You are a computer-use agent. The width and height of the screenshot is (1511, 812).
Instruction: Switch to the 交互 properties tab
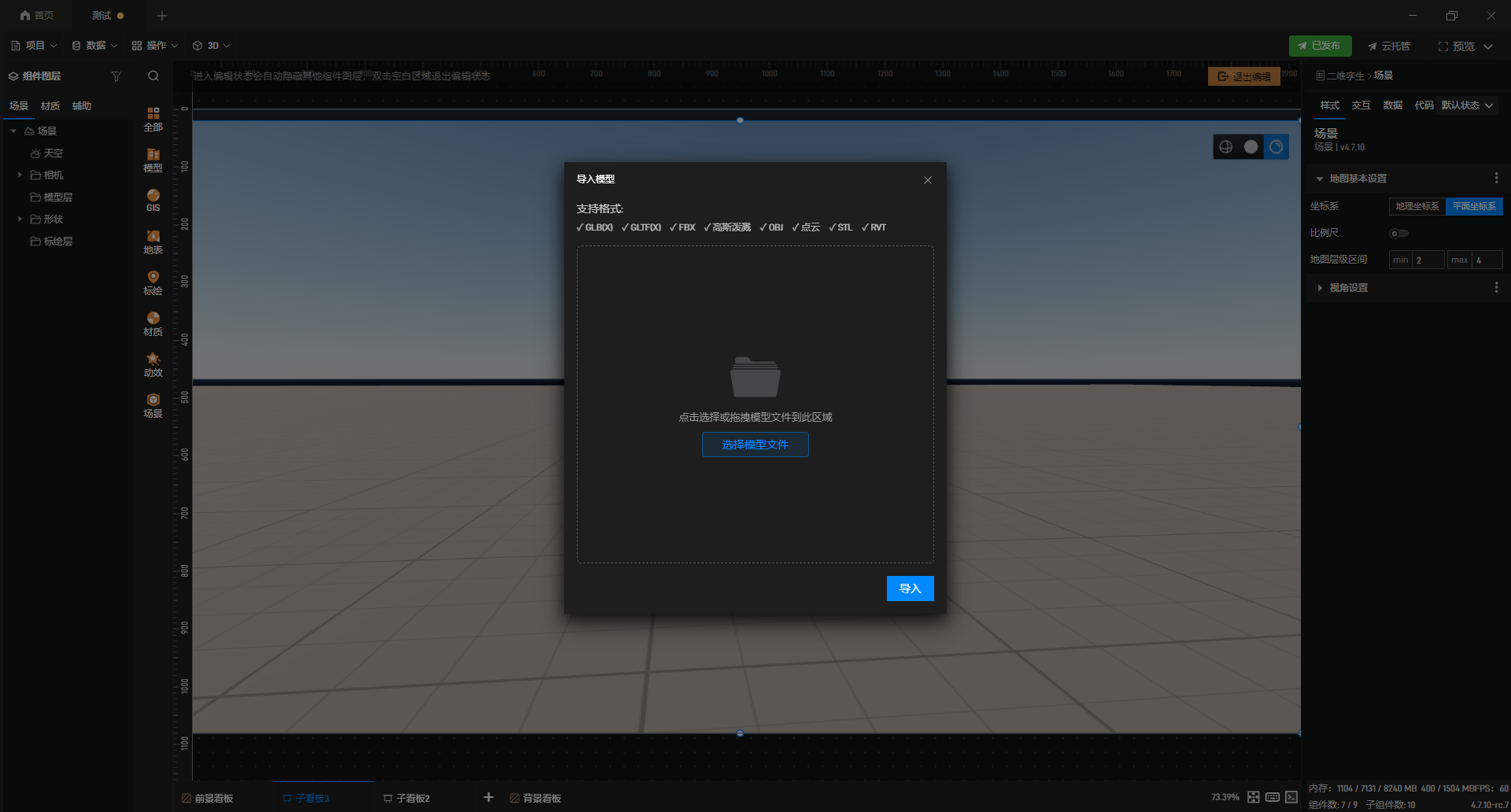tap(1361, 105)
